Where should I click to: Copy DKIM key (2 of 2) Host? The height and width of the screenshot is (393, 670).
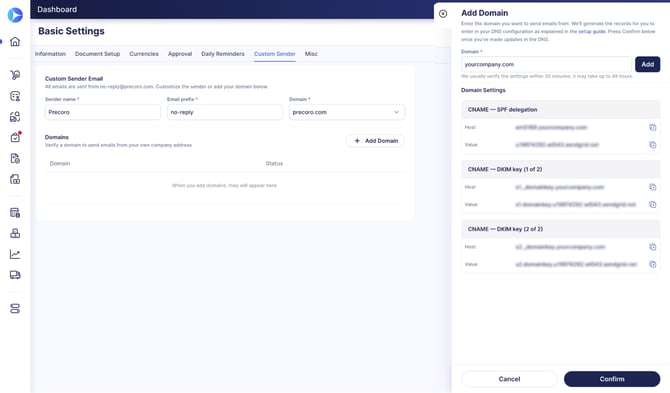pyautogui.click(x=652, y=247)
